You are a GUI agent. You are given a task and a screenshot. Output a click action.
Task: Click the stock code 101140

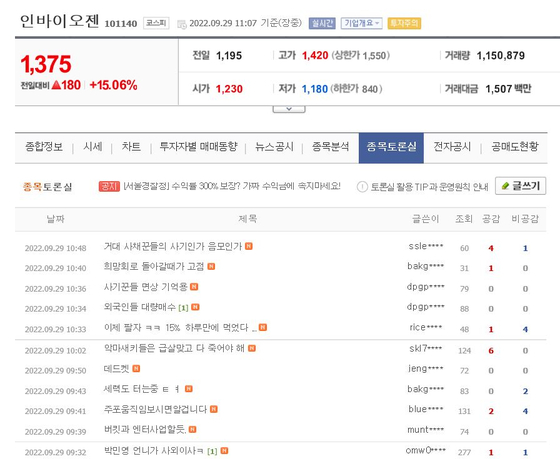121,24
